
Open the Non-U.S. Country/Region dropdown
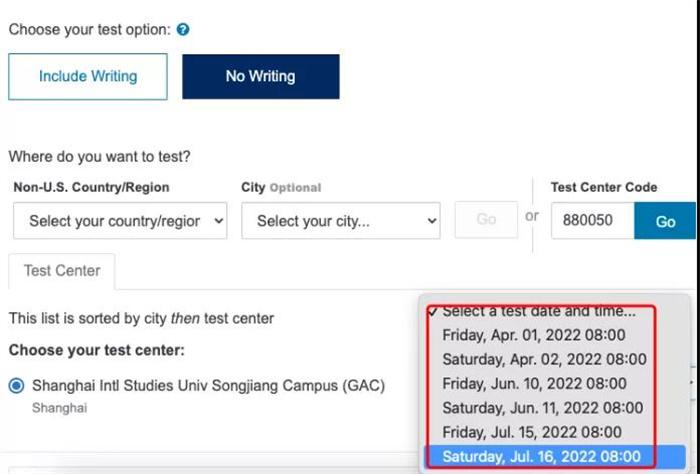point(120,220)
